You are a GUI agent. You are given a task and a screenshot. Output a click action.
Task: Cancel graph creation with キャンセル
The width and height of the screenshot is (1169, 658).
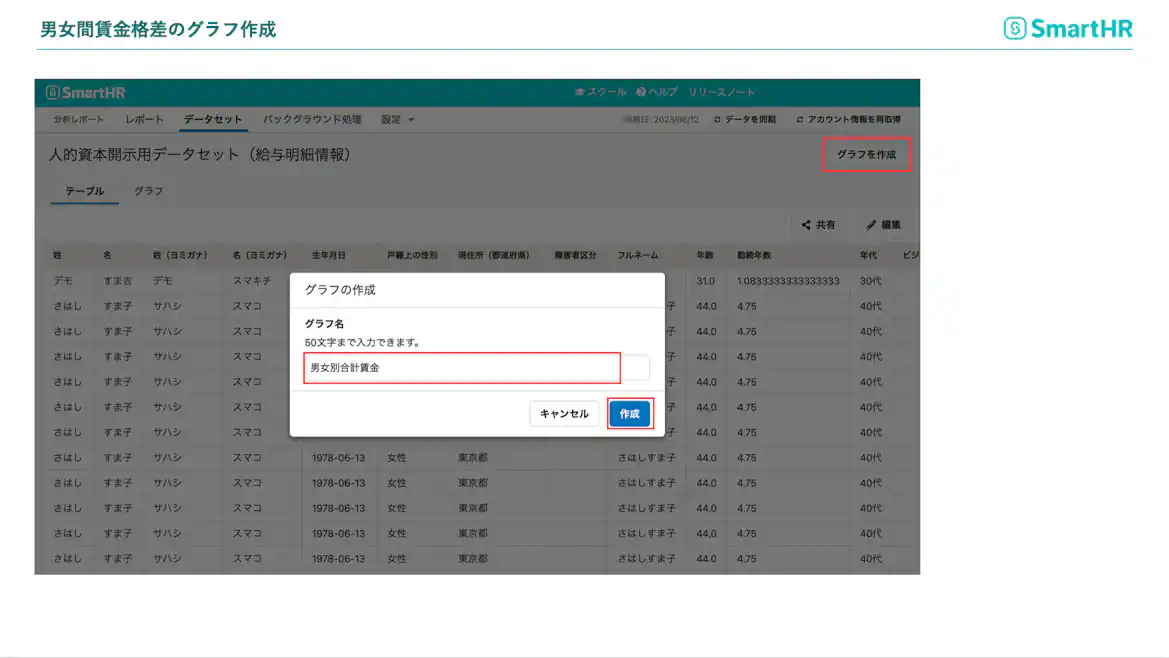564,413
